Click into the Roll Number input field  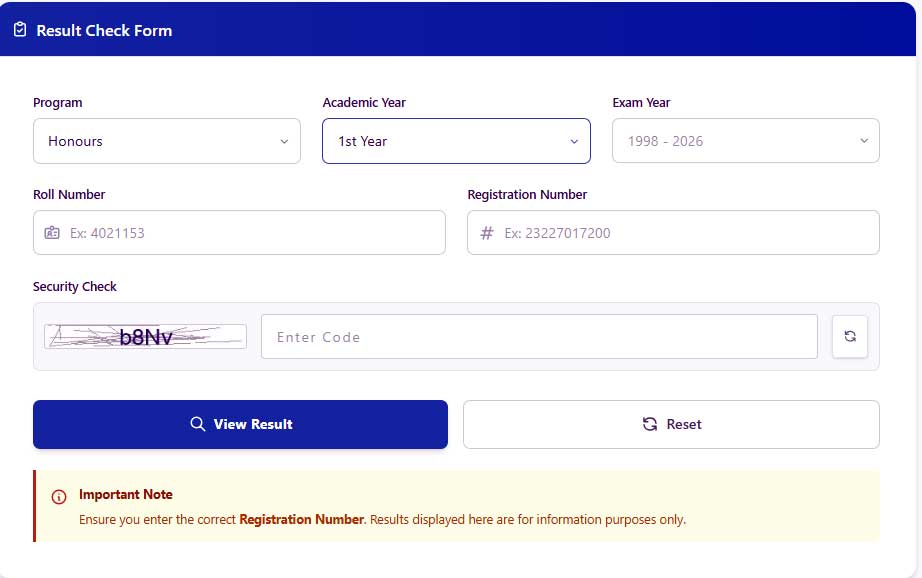point(240,232)
